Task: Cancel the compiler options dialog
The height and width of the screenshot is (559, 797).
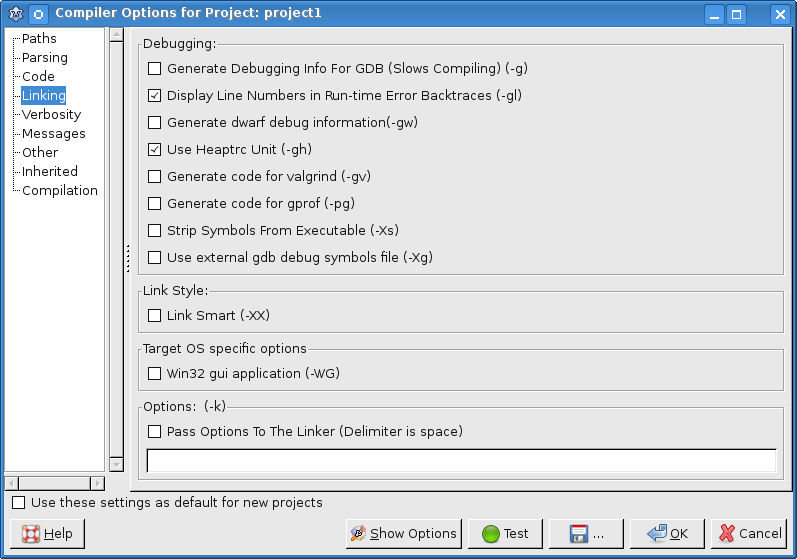Action: pos(750,534)
